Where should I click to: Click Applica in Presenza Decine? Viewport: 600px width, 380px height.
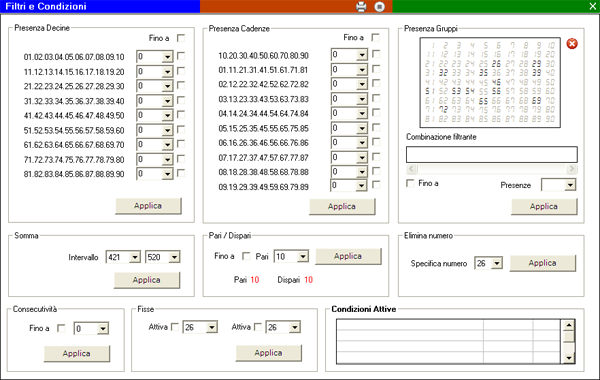click(x=148, y=206)
